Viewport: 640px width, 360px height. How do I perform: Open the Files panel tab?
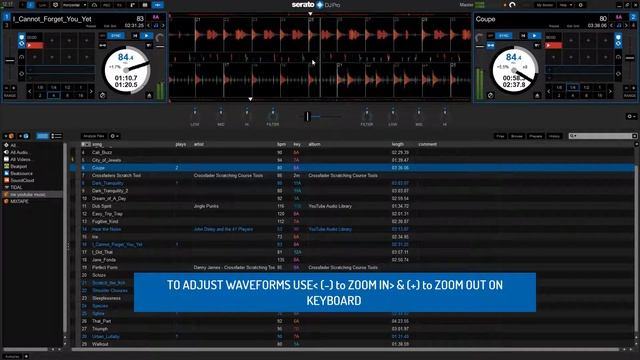pyautogui.click(x=500, y=136)
